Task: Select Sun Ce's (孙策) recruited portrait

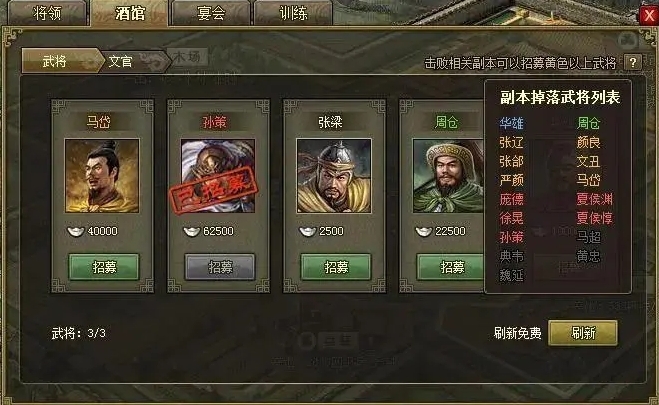Action: 218,176
